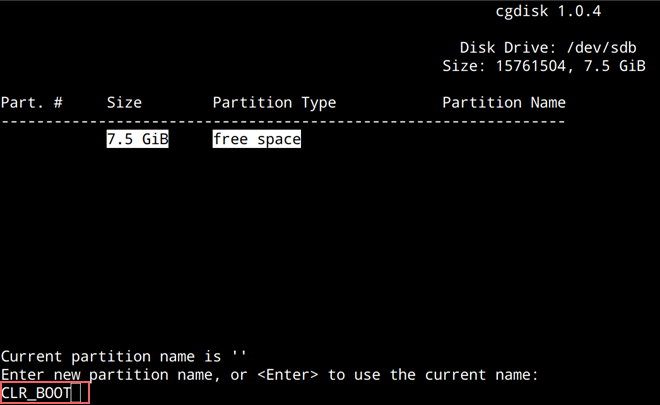The width and height of the screenshot is (660, 405).
Task: Click the CLR_BOOT partition name input
Action: click(45, 393)
